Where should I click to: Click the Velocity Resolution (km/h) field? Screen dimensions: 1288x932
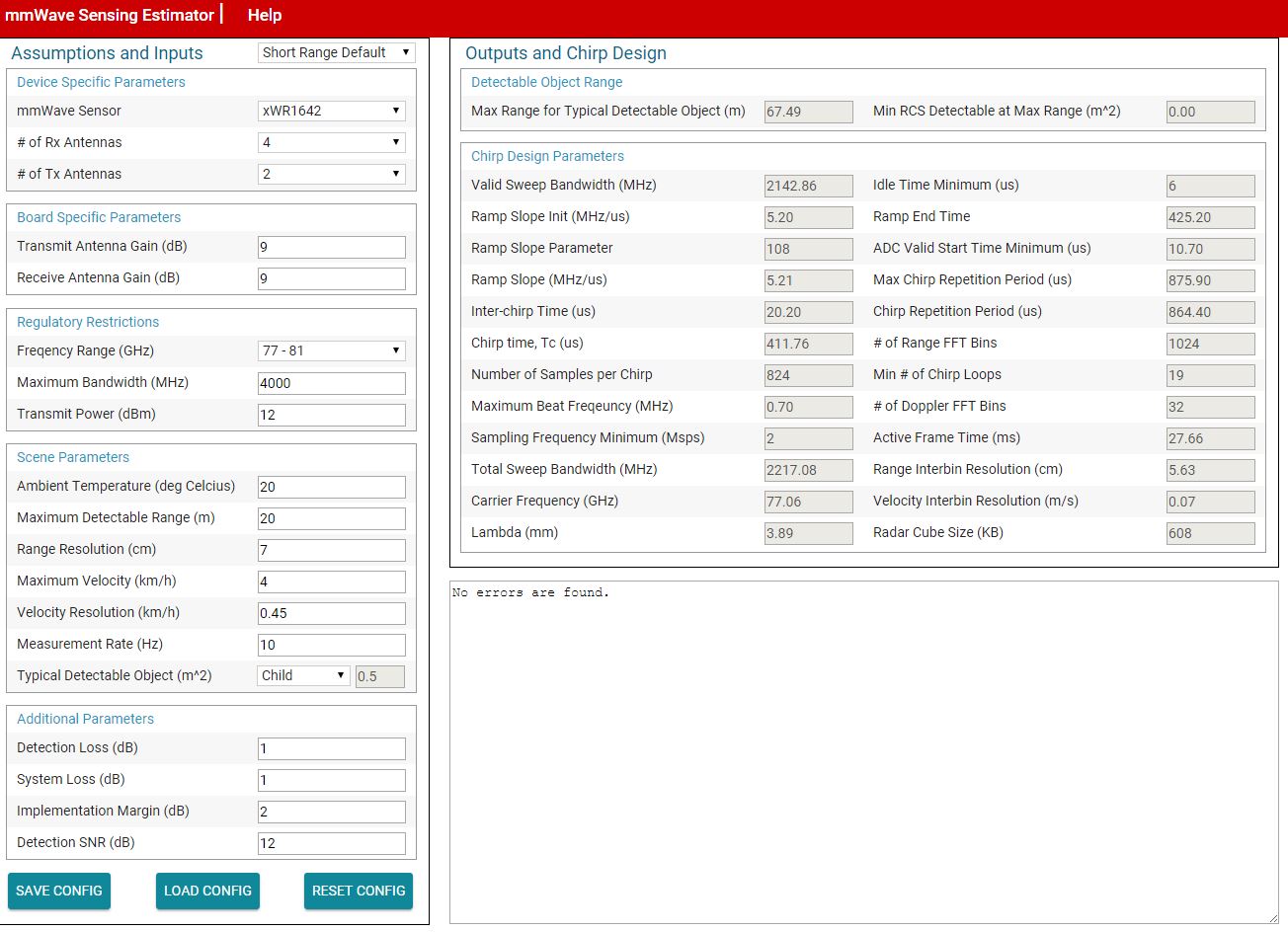coord(332,613)
